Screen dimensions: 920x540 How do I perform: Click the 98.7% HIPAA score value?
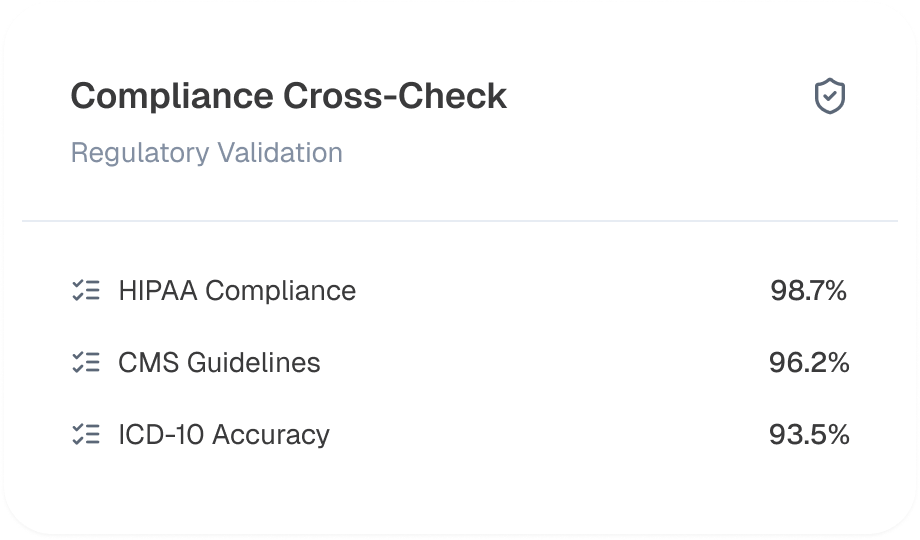point(808,291)
